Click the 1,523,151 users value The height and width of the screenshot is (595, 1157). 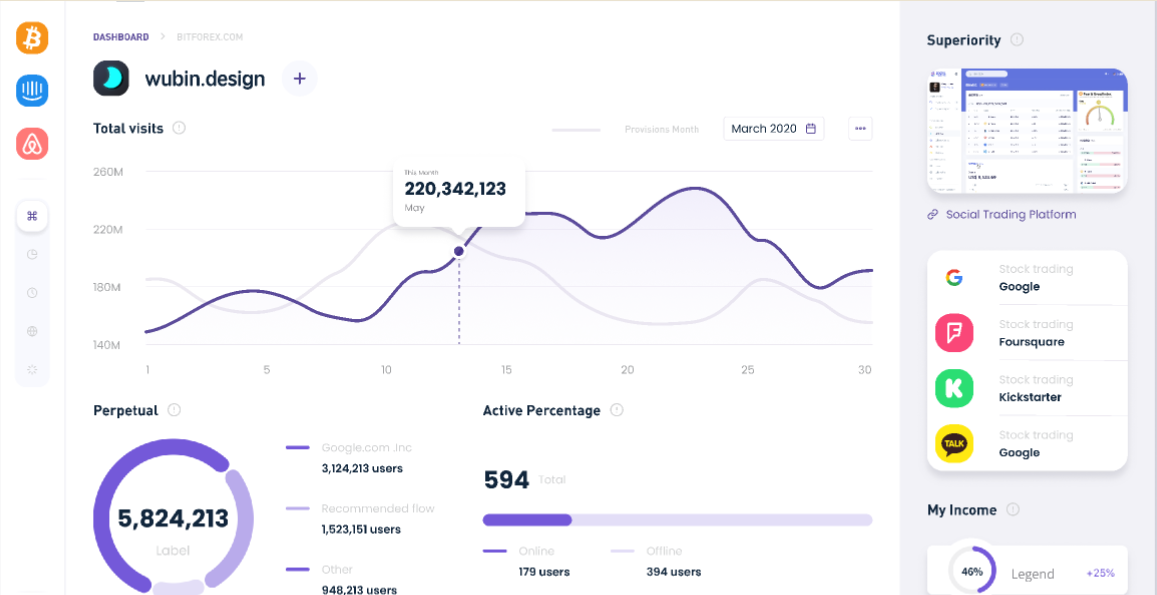(362, 529)
